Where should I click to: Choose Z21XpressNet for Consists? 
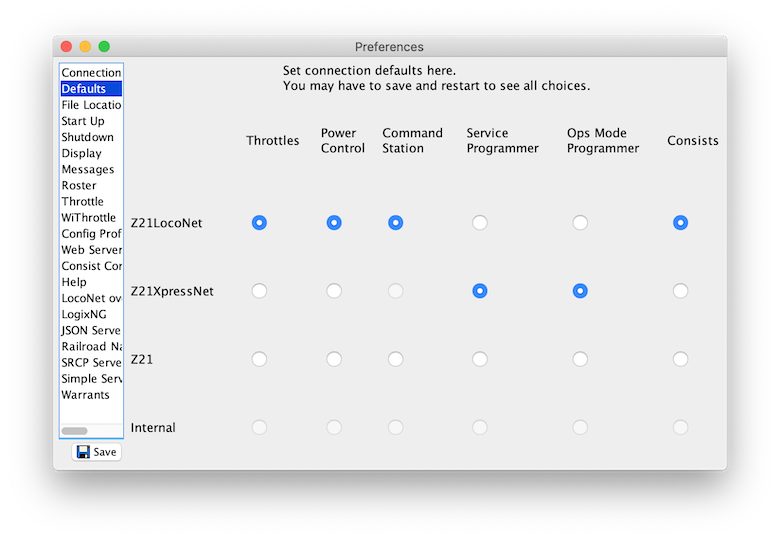pos(681,291)
